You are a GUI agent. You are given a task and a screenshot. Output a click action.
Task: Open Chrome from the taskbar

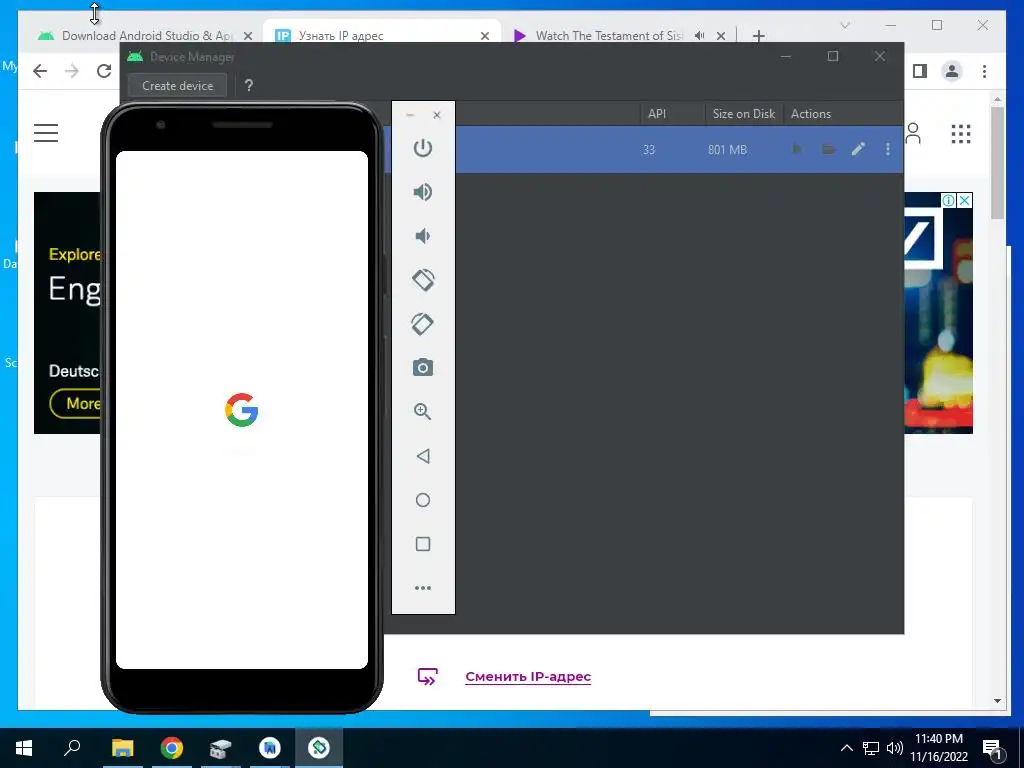pos(172,748)
